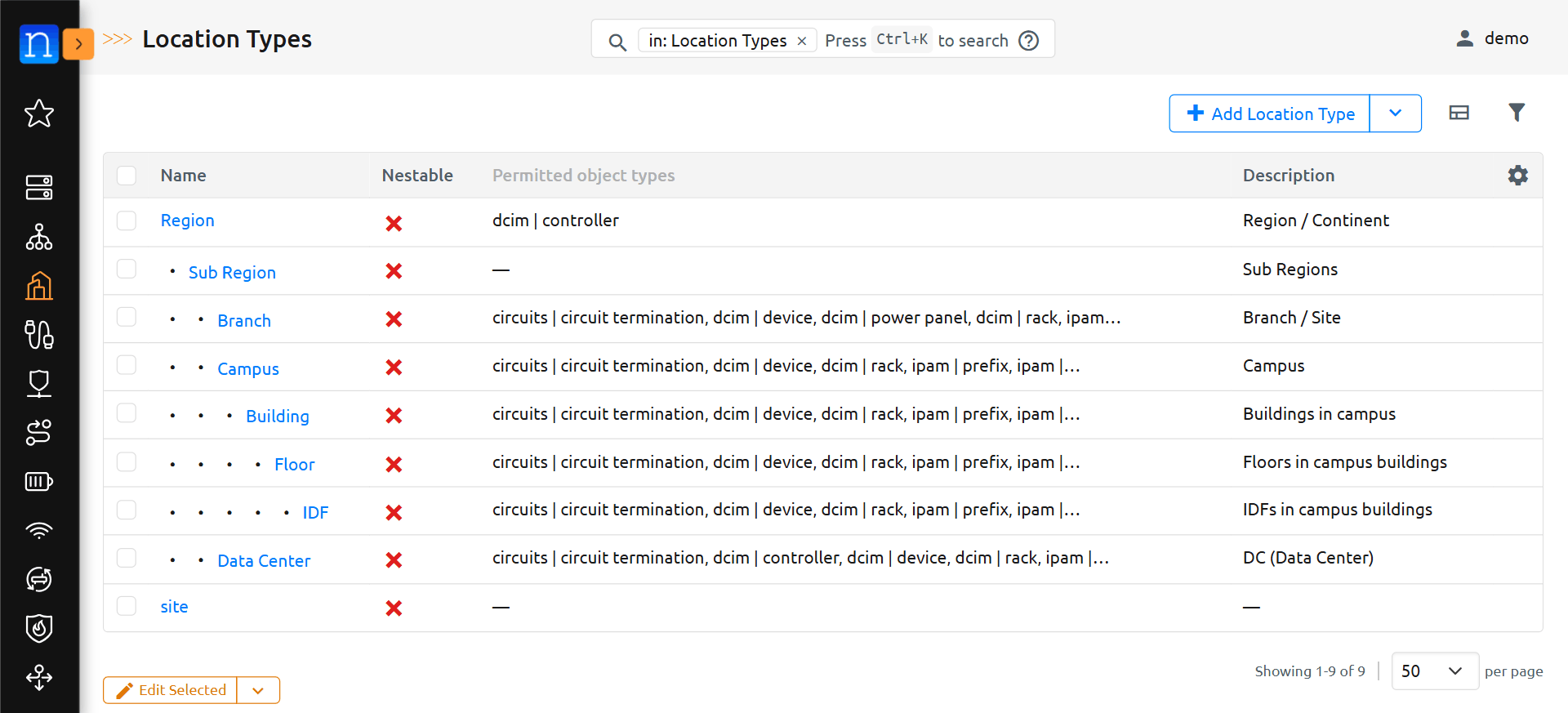Expand the Edit Selected dropdown arrow
Viewport: 1568px width, 713px height.
coord(258,690)
